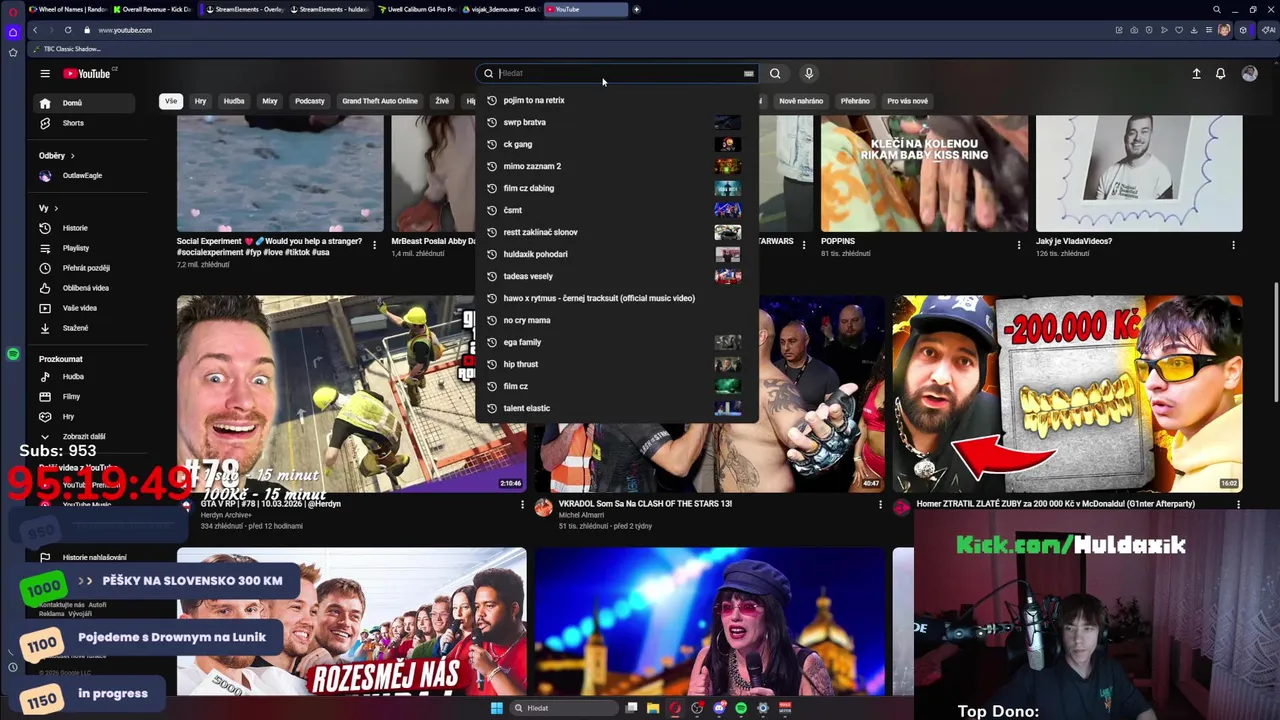1280x720 pixels.
Task: Open more options for POPPINS video
Action: pyautogui.click(x=1019, y=245)
